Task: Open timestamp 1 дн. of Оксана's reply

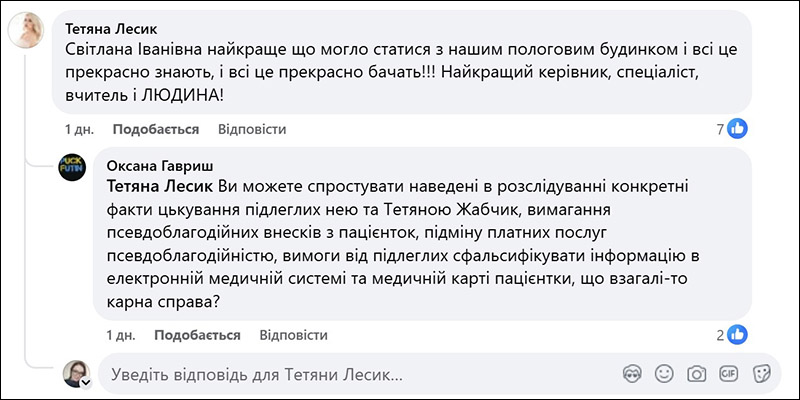Action: click(x=121, y=335)
